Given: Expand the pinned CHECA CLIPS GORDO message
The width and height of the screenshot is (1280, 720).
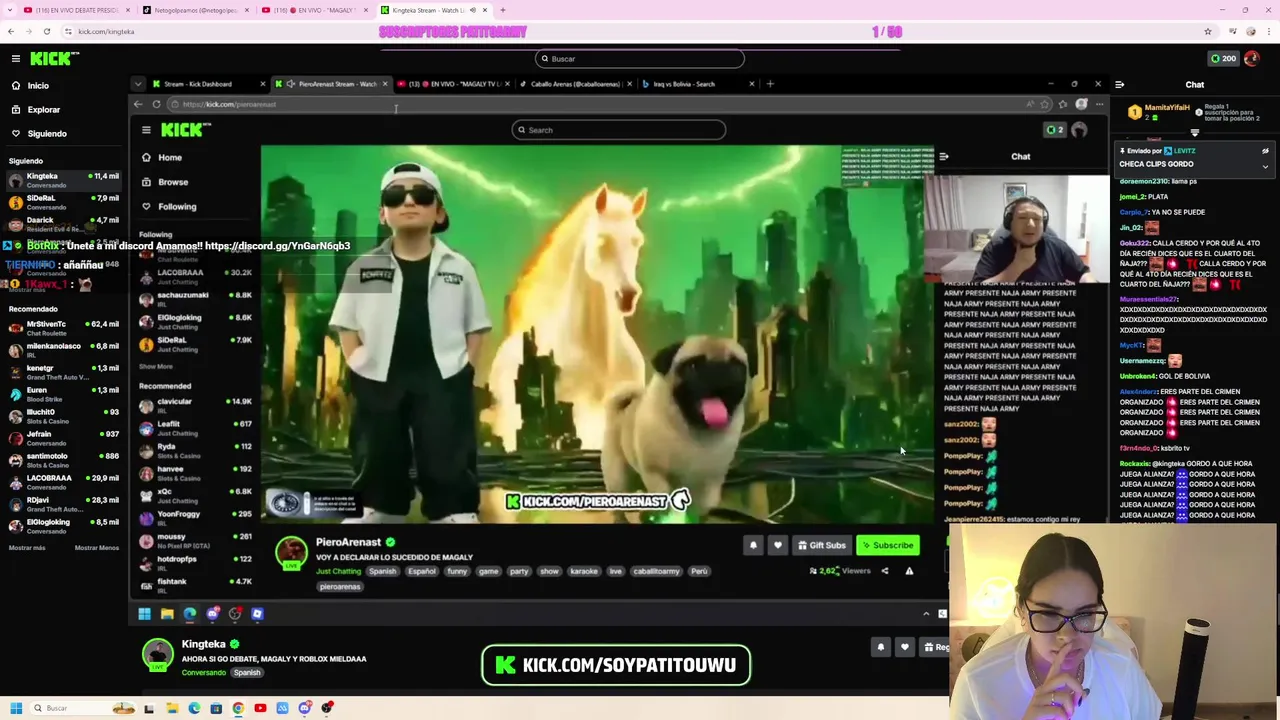Looking at the screenshot, I should click(x=1265, y=166).
